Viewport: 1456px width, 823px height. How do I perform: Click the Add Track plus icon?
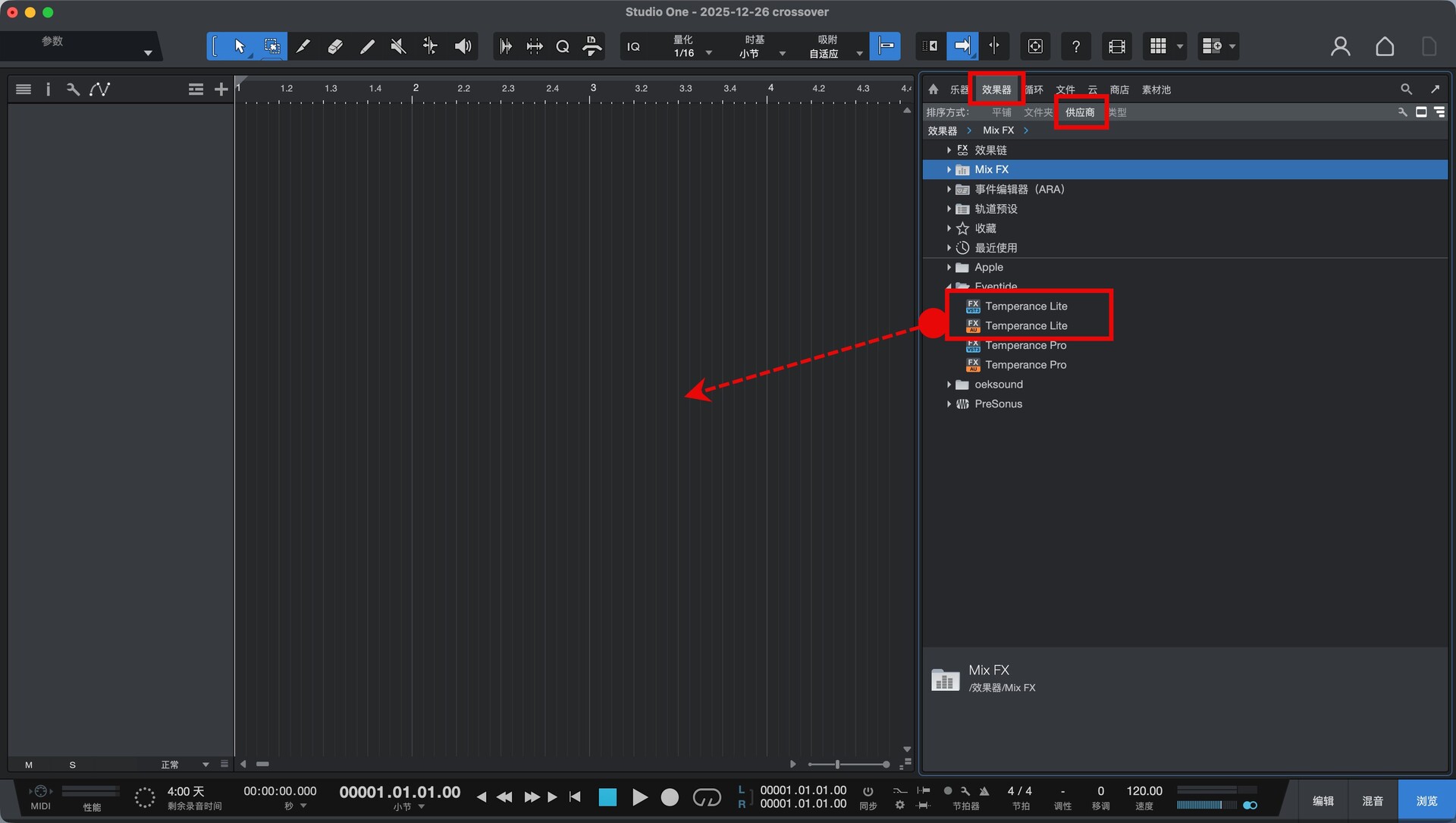221,90
